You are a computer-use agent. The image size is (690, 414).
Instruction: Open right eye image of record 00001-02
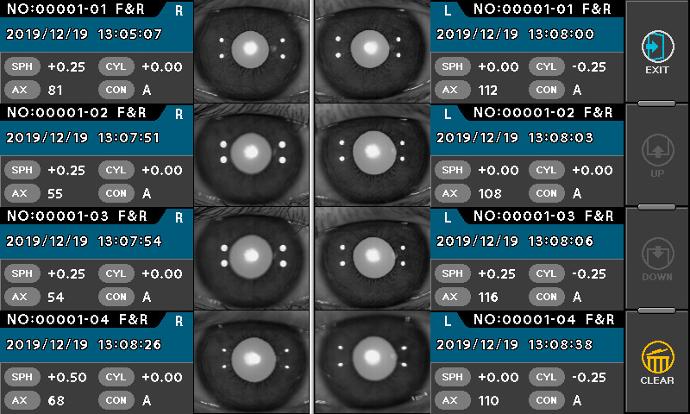(x=252, y=154)
